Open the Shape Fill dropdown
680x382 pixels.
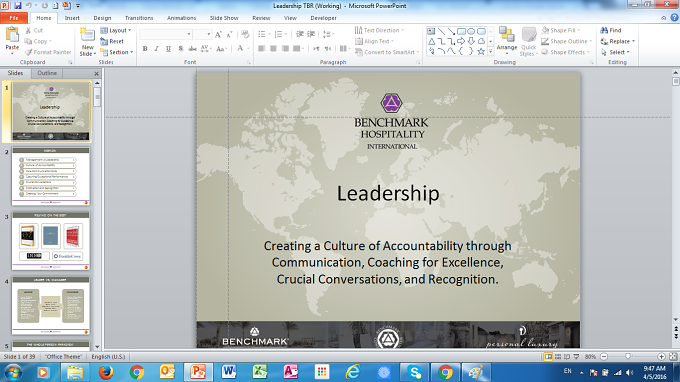561,30
